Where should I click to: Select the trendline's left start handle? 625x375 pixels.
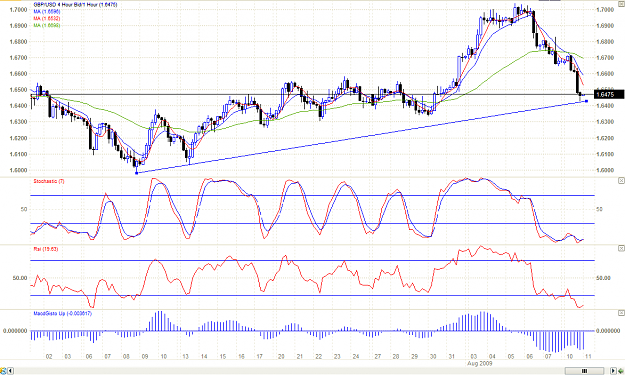tap(137, 173)
